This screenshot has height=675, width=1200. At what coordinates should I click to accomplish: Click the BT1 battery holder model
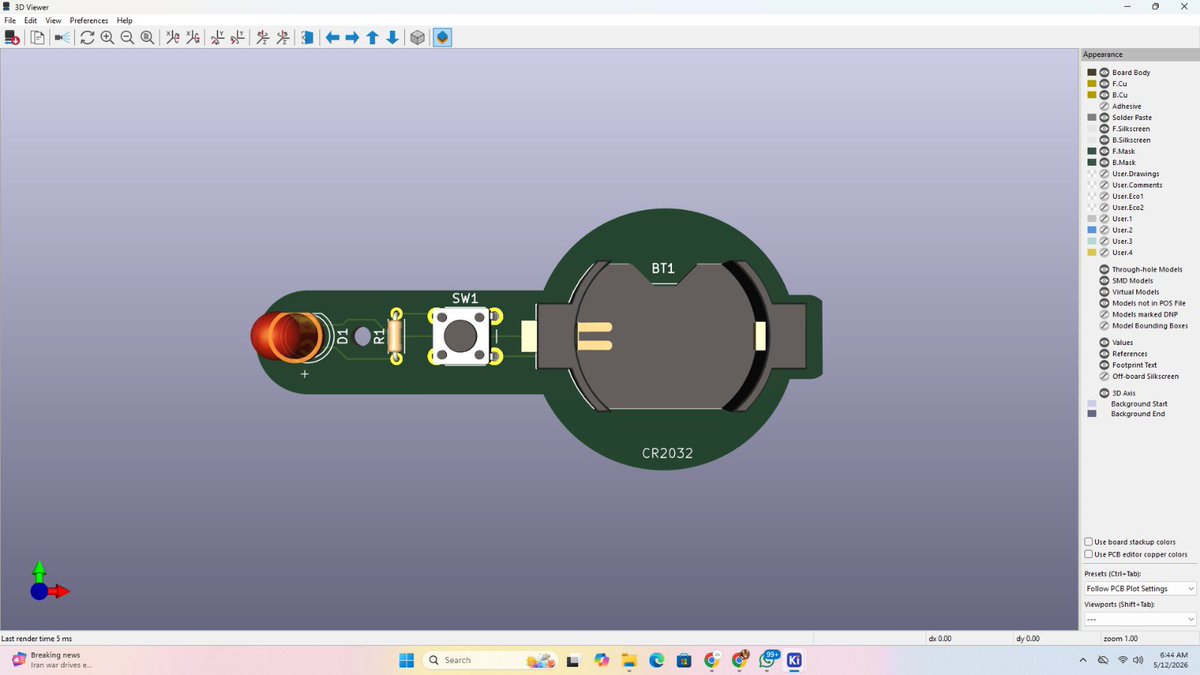tap(665, 336)
